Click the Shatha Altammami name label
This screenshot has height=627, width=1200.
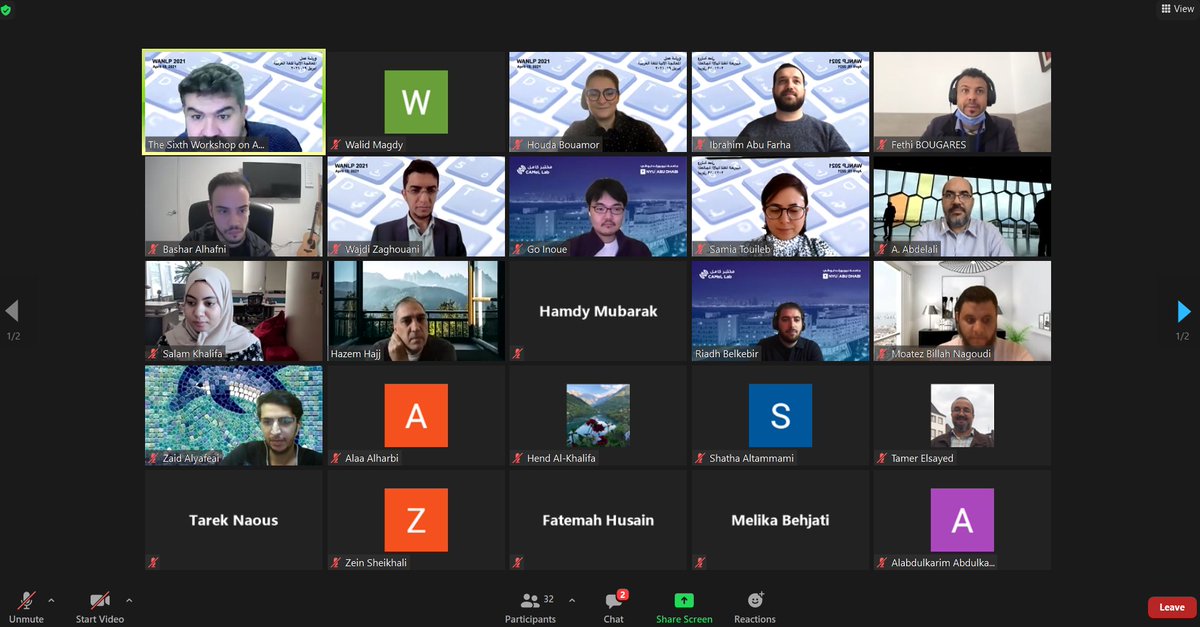pos(752,459)
